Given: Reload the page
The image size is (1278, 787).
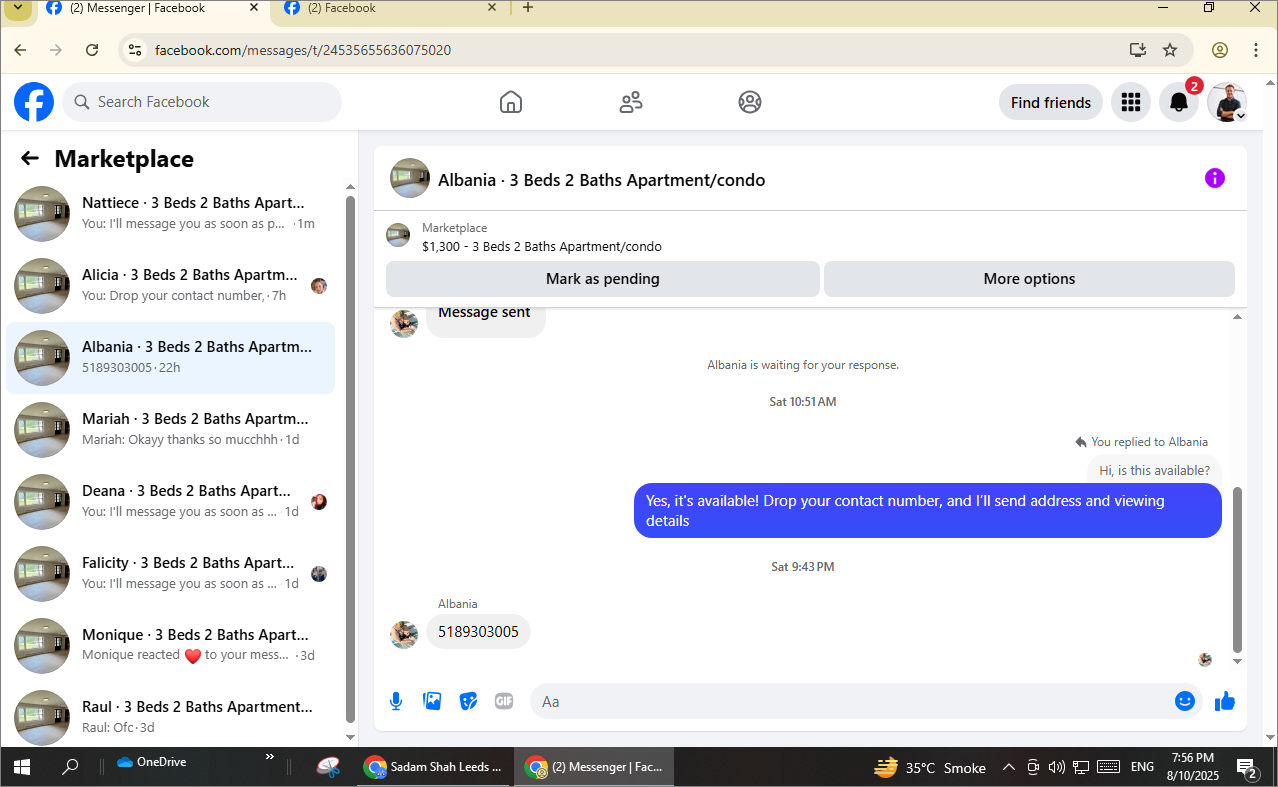Looking at the screenshot, I should (x=92, y=50).
